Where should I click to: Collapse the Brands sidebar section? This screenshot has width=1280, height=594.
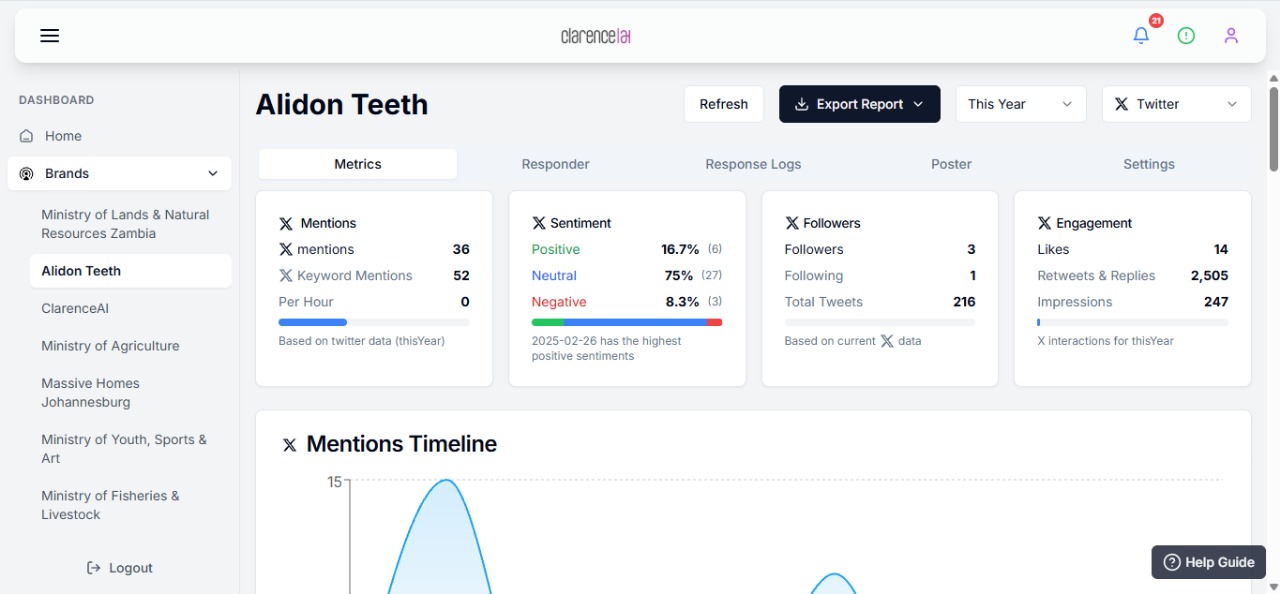(212, 174)
